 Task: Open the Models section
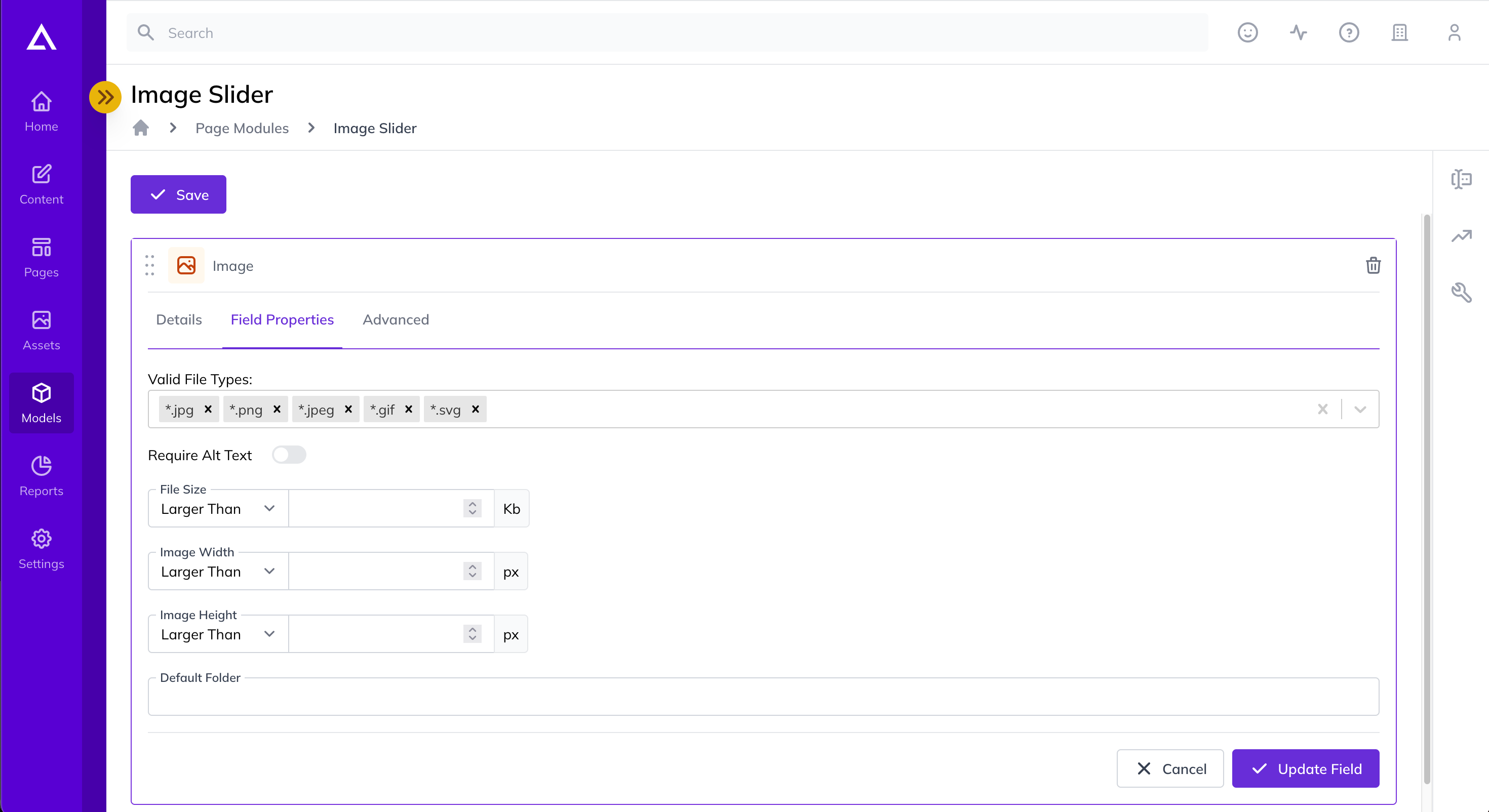(x=41, y=403)
